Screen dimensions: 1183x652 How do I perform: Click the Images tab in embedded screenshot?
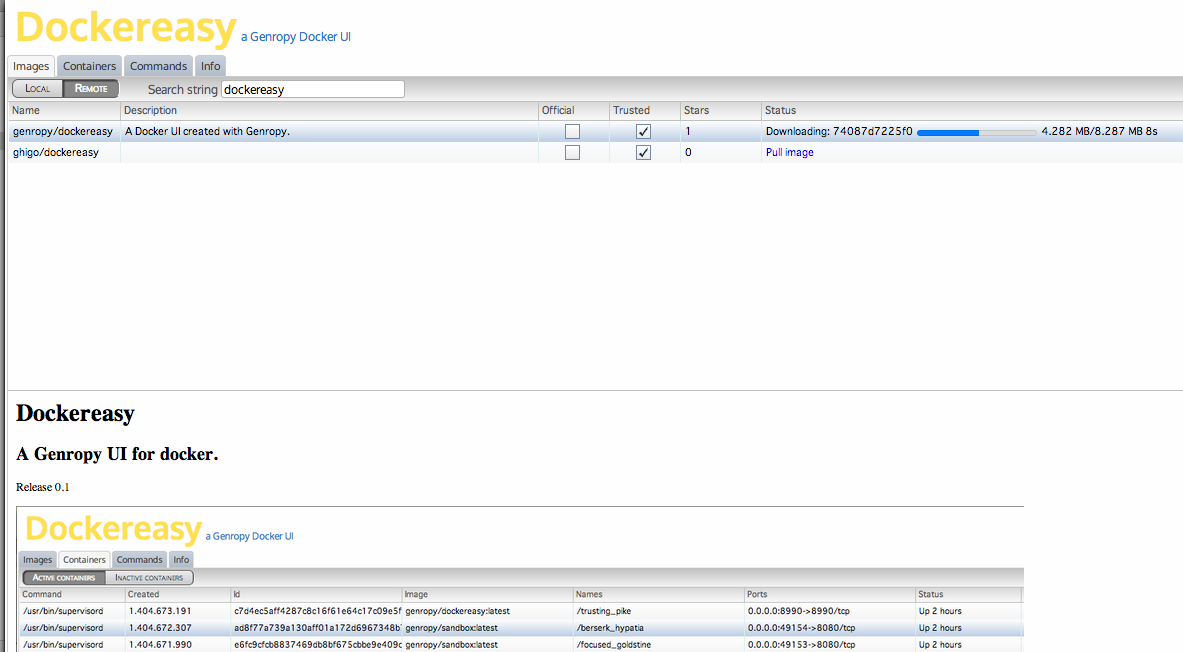[x=38, y=560]
